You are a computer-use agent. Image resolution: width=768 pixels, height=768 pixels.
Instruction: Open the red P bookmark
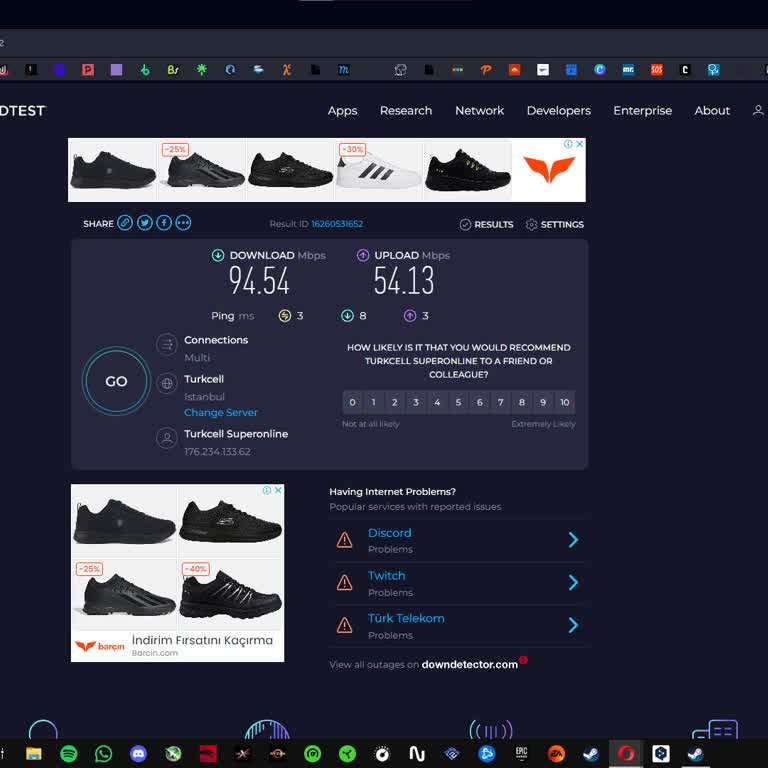88,70
